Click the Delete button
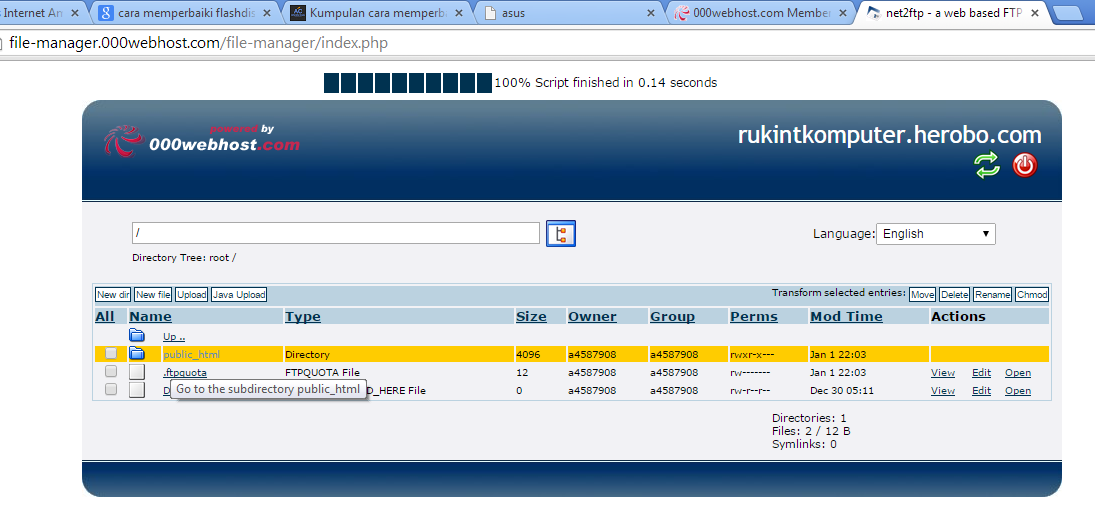The height and width of the screenshot is (518, 1095). (x=955, y=295)
